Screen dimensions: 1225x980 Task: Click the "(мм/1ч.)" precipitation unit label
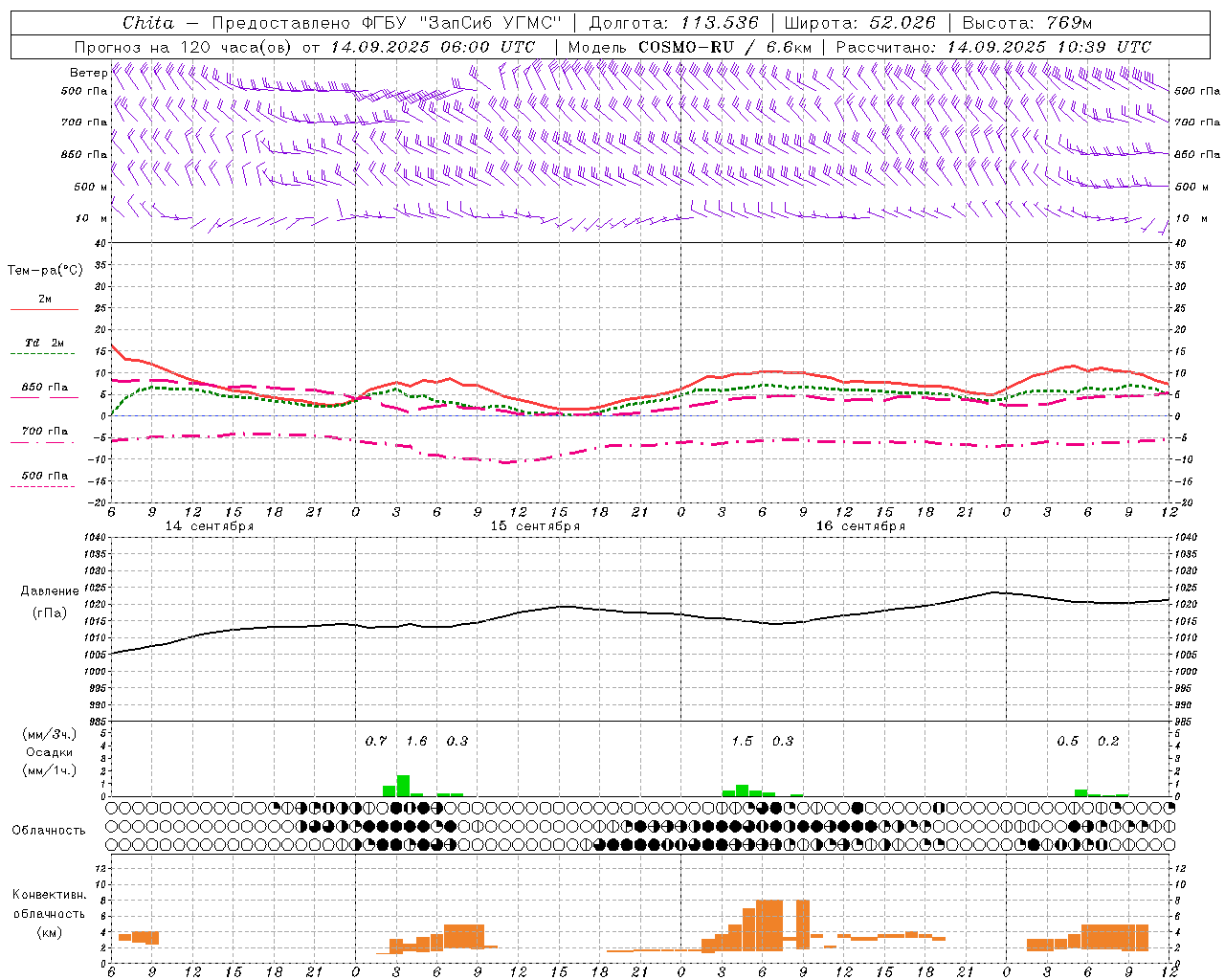pos(49,770)
